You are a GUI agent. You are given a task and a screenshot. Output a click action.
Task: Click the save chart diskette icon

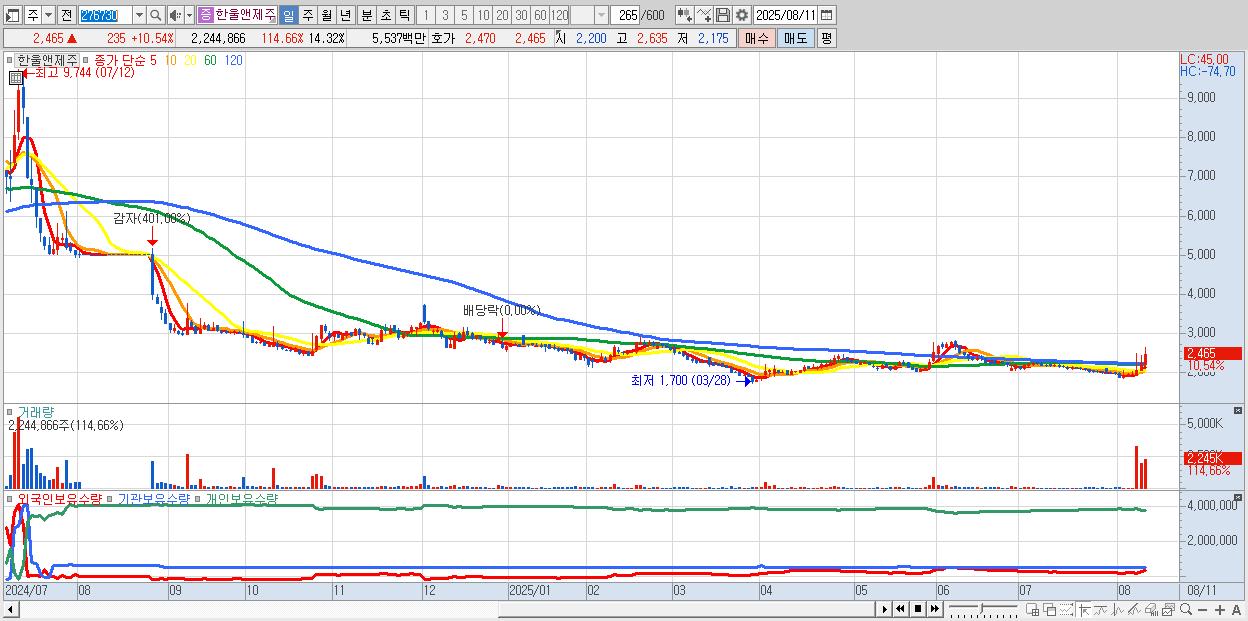723,15
